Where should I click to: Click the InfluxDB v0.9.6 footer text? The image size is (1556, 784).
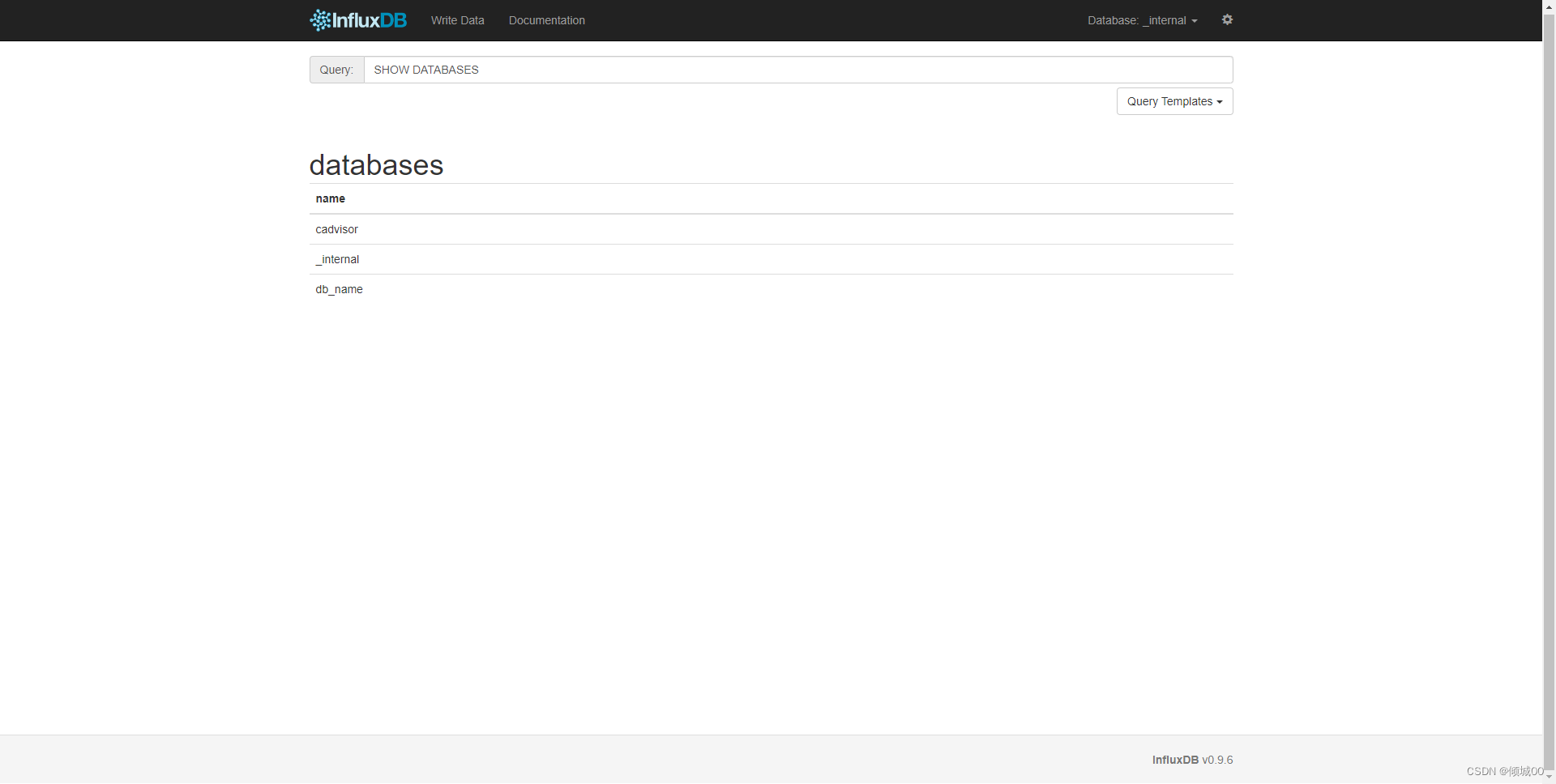pyautogui.click(x=1192, y=760)
